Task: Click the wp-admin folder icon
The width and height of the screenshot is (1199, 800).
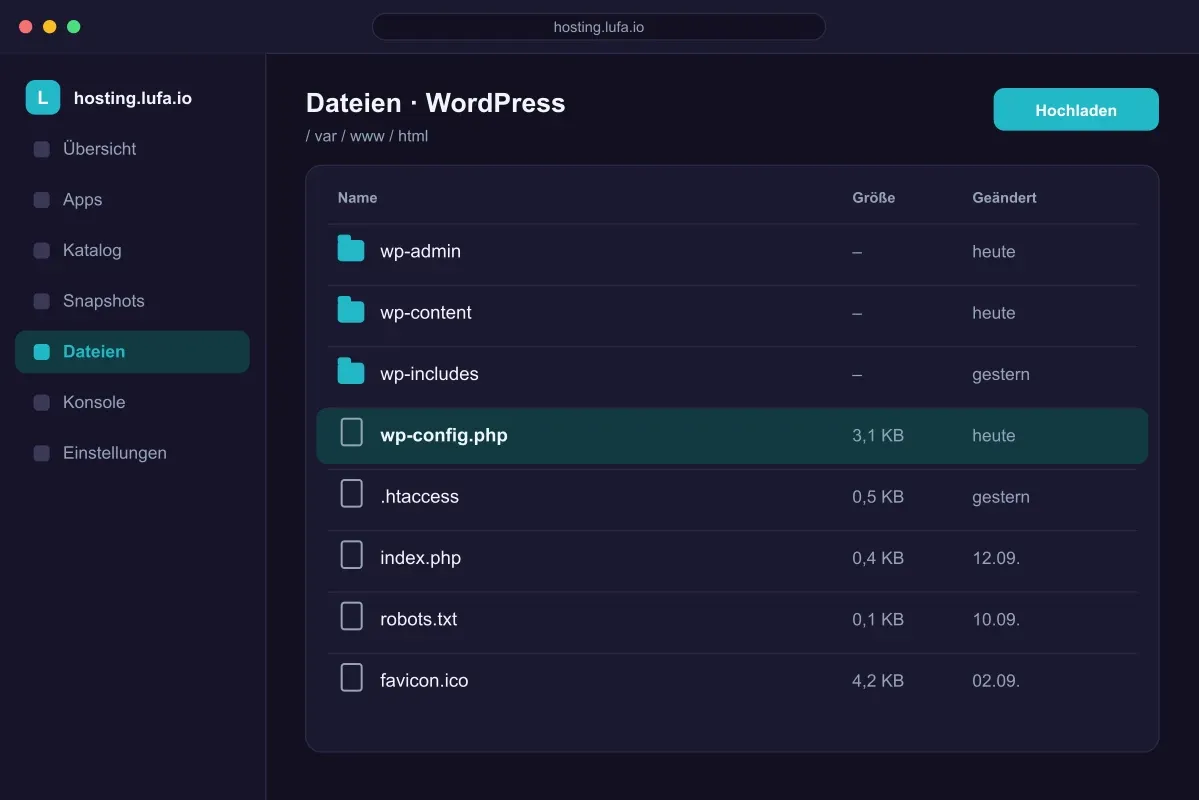Action: point(351,249)
